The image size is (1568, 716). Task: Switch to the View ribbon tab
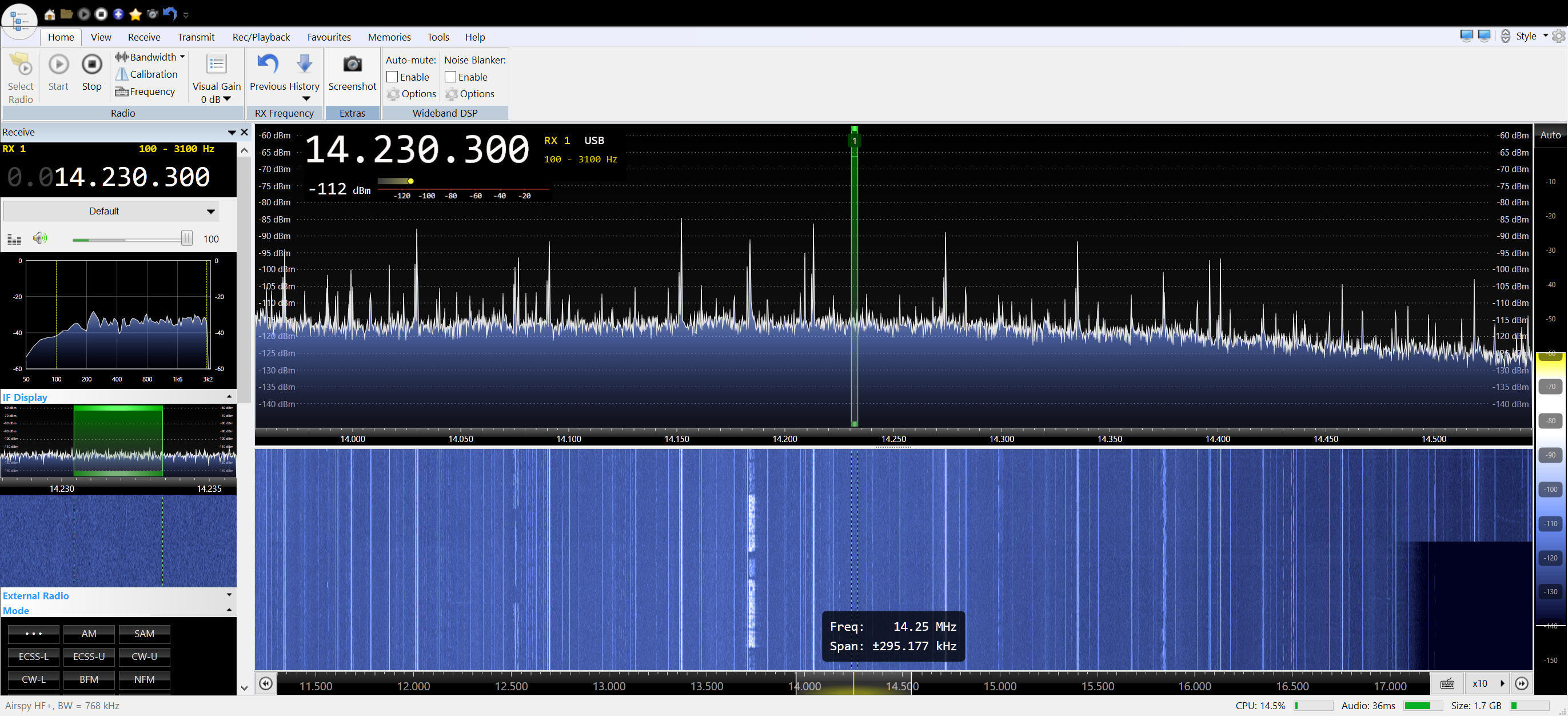pos(101,37)
